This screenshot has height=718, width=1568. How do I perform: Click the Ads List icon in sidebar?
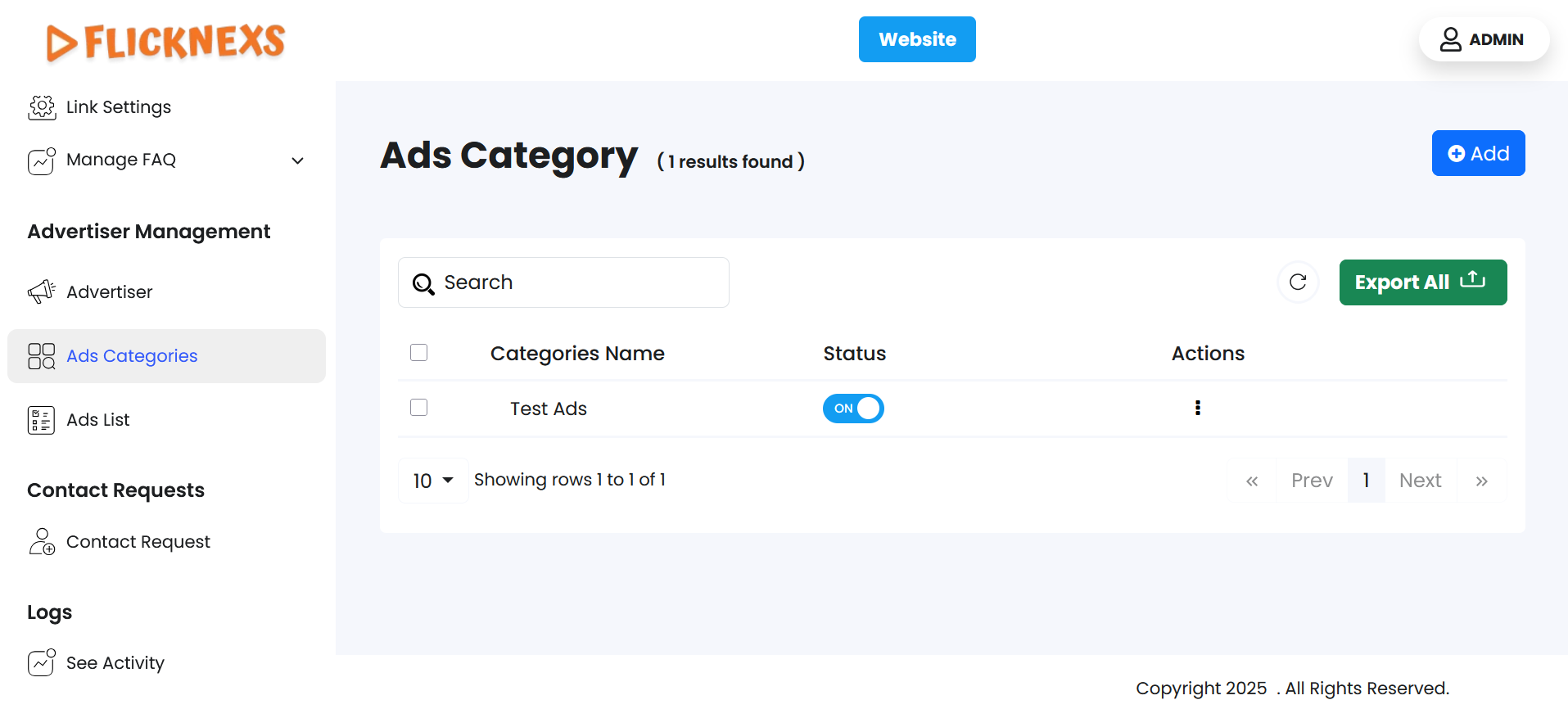42,420
